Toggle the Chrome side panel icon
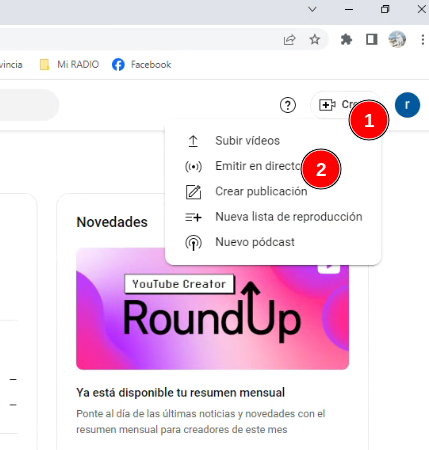Screen dimensions: 429x450 (372, 40)
